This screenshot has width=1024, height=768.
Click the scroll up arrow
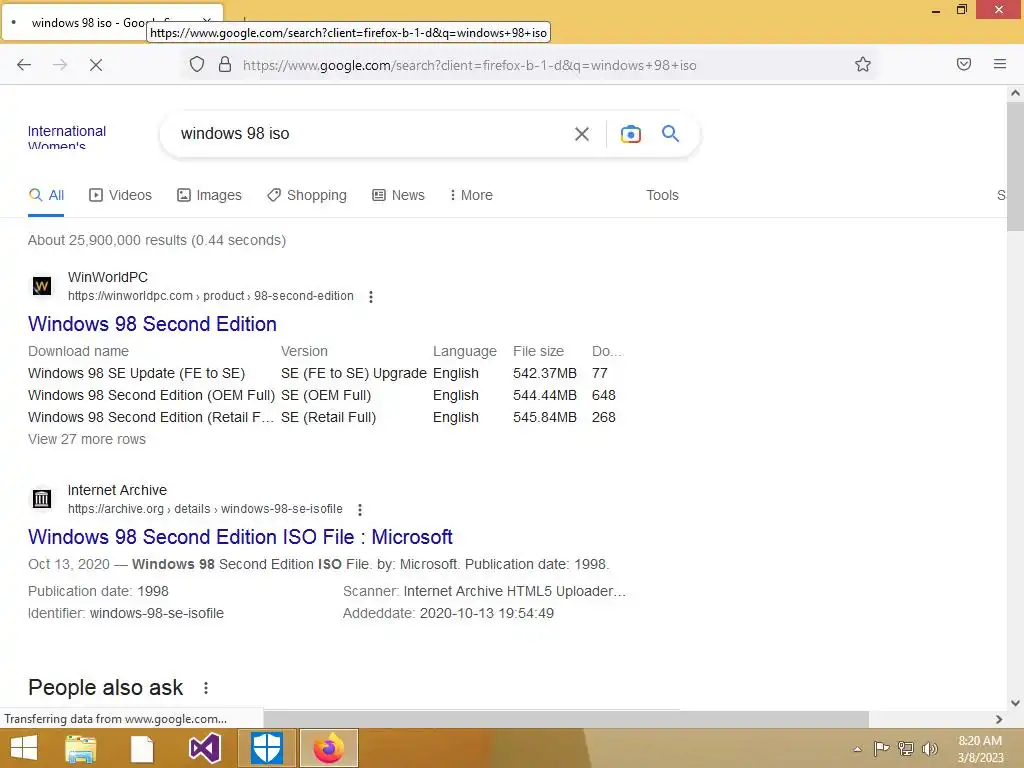click(x=1015, y=93)
